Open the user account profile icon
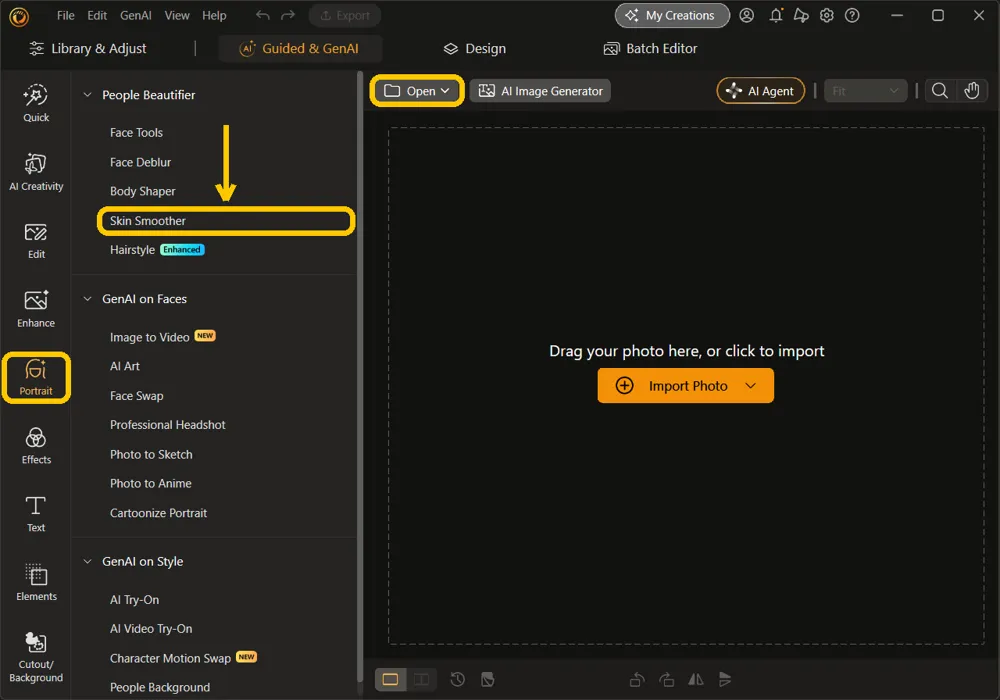 point(746,15)
